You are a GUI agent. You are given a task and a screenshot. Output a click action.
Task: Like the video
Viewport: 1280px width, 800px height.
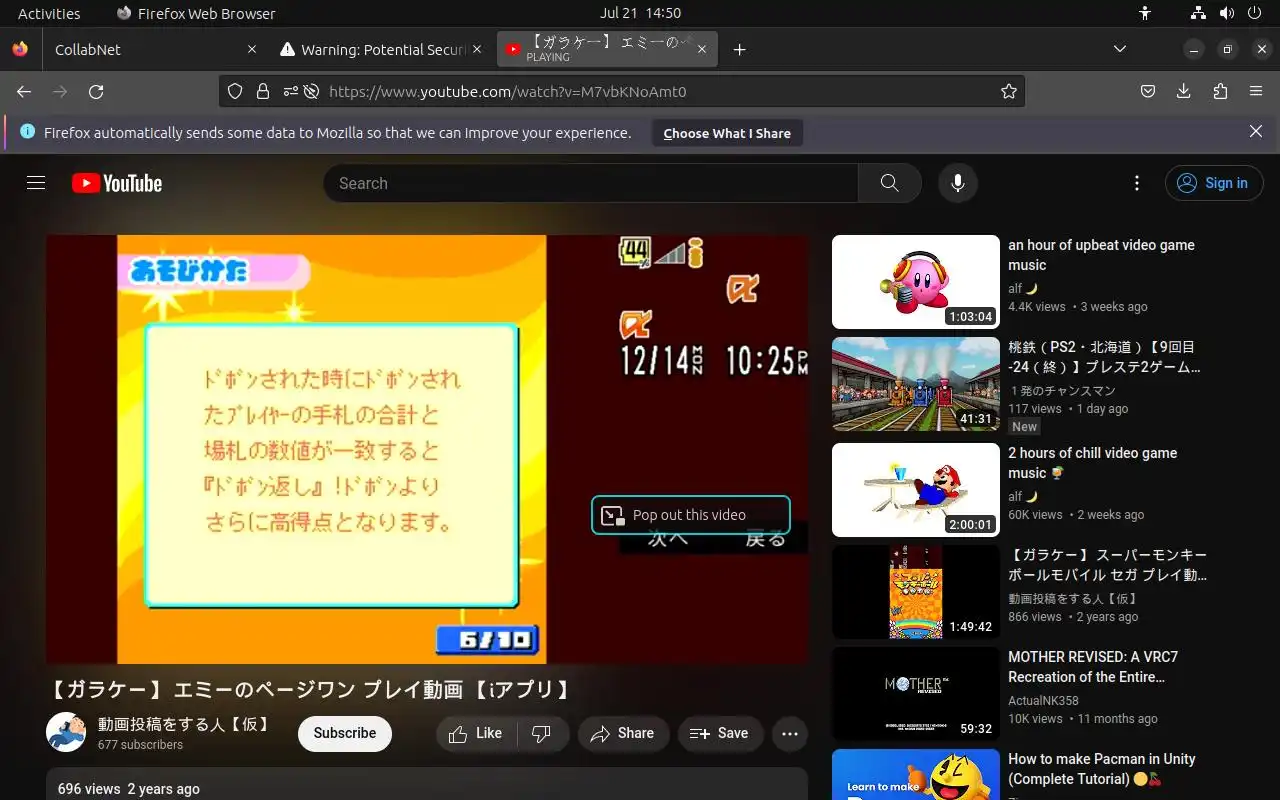point(476,734)
